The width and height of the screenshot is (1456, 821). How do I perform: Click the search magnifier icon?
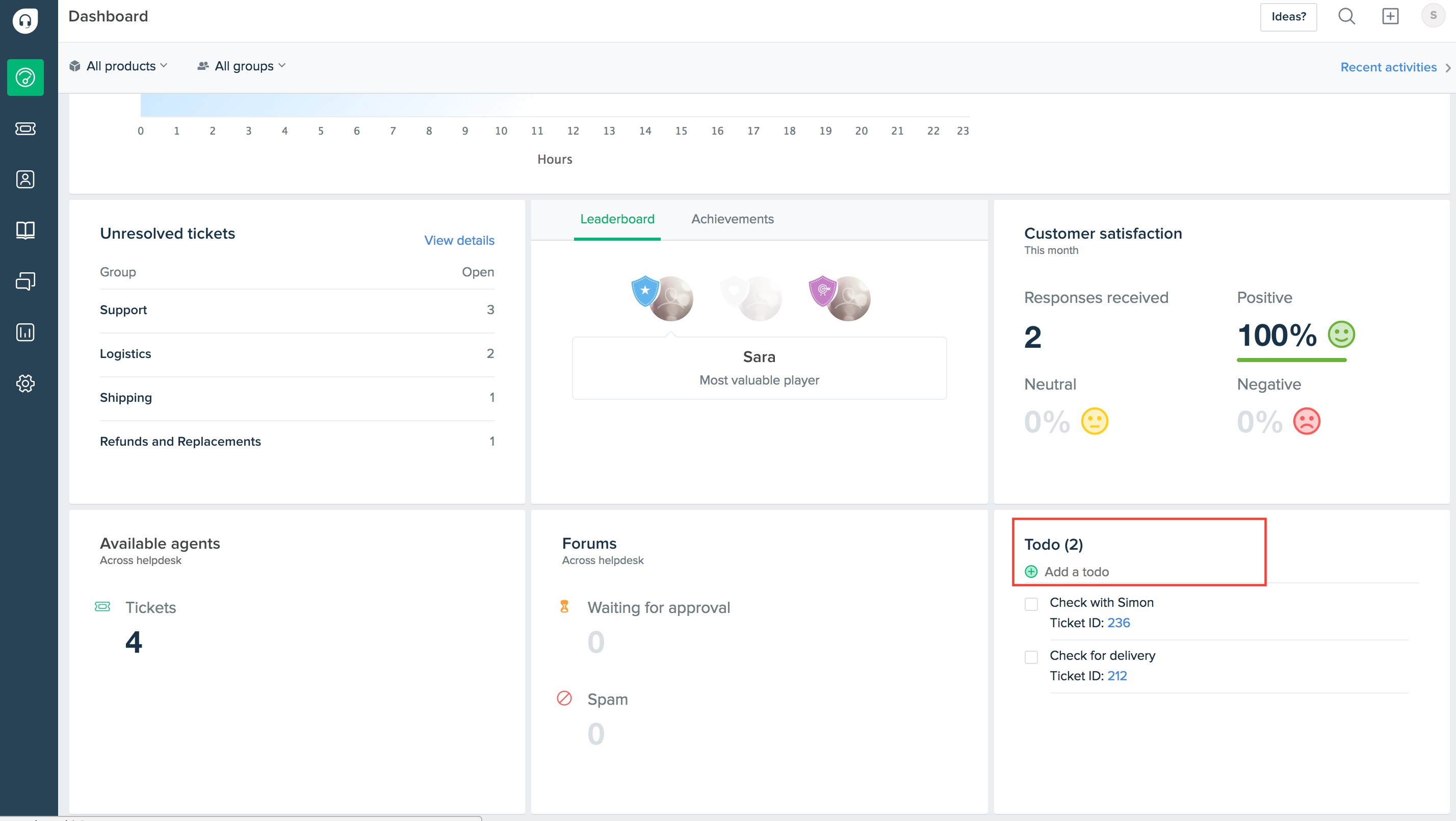point(1346,16)
